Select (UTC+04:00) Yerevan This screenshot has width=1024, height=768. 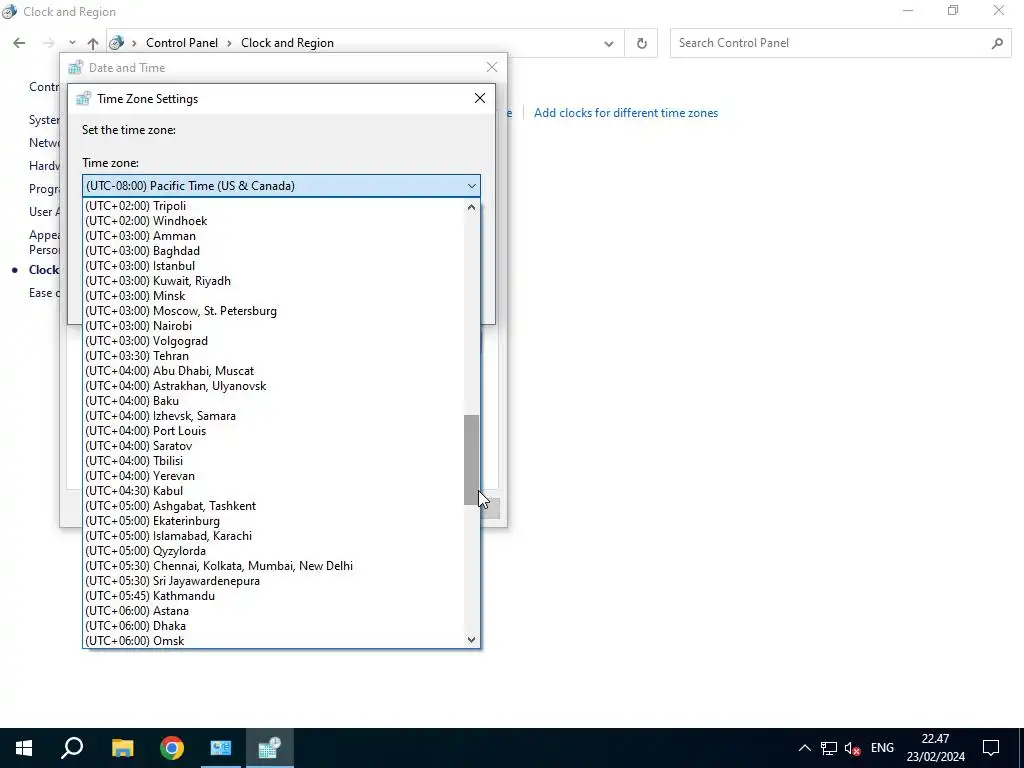[x=273, y=476]
